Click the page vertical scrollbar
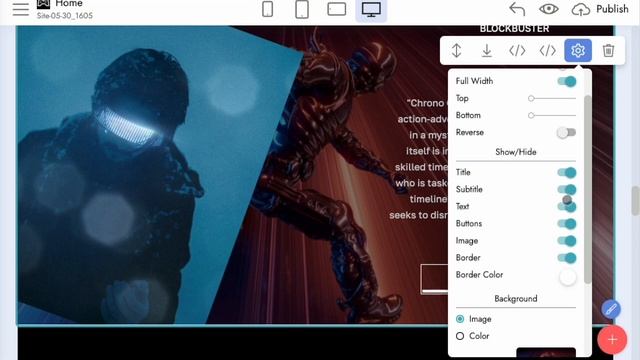640x360 pixels. click(x=636, y=200)
